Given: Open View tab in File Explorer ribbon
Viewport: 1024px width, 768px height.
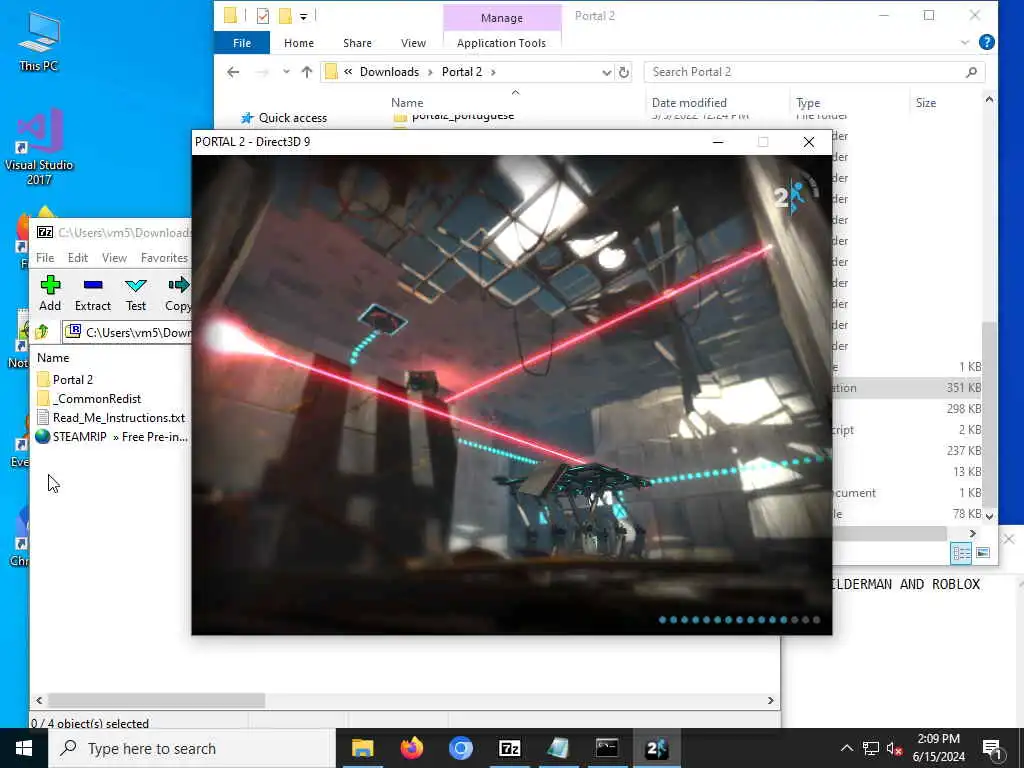Looking at the screenshot, I should coord(413,43).
